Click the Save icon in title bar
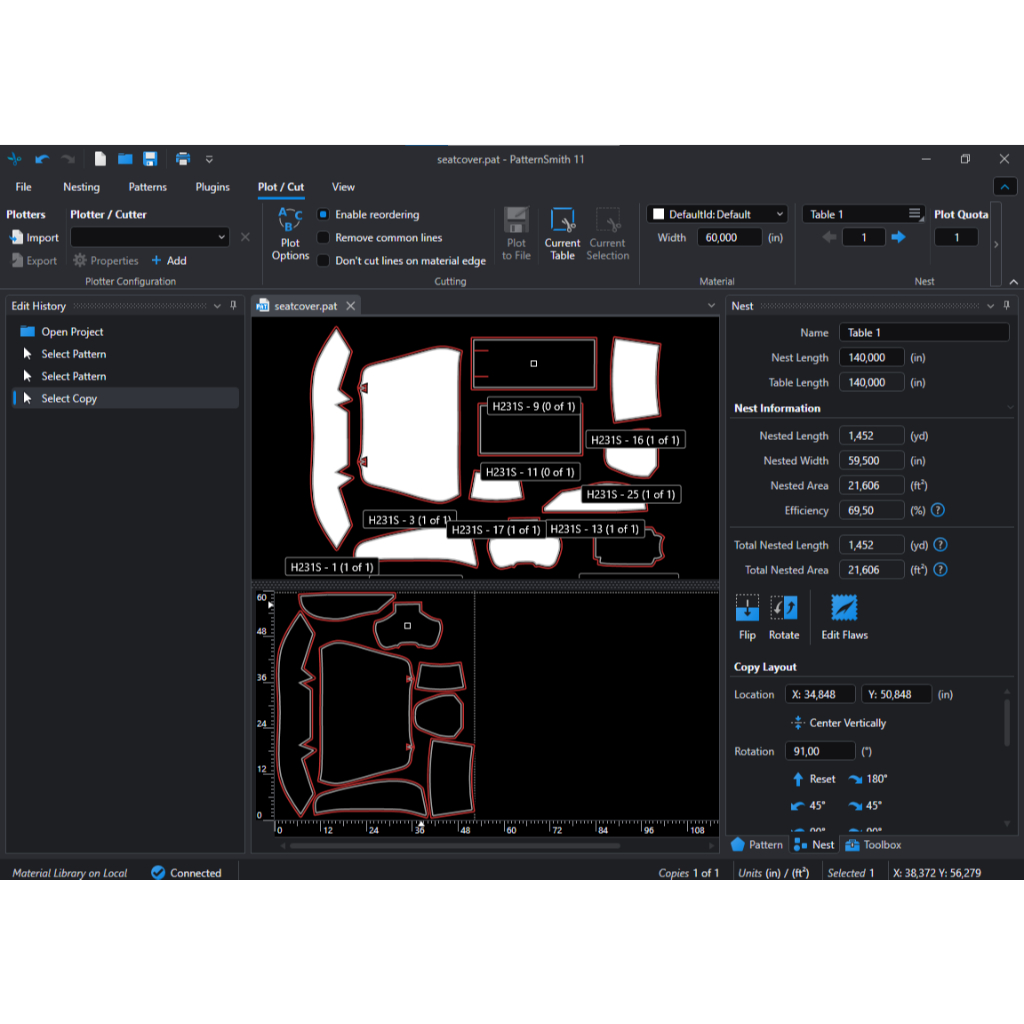Image resolution: width=1024 pixels, height=1024 pixels. [x=150, y=159]
